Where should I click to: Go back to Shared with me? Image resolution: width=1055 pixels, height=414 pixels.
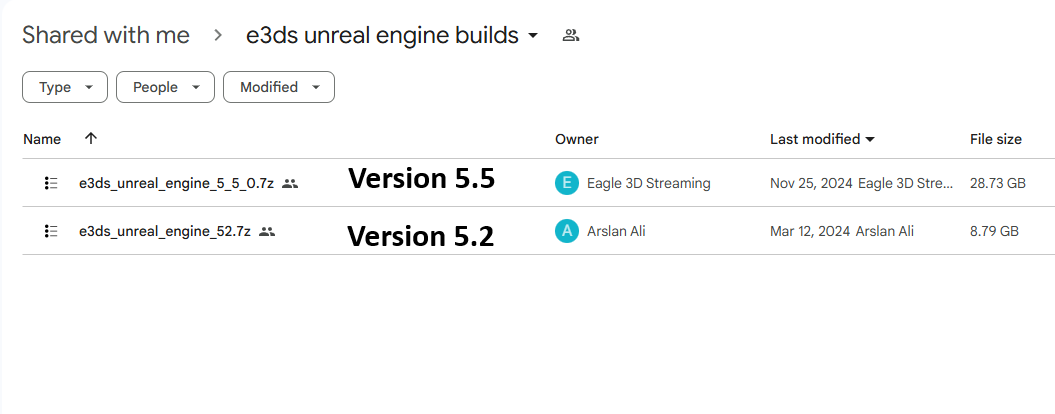(x=106, y=35)
